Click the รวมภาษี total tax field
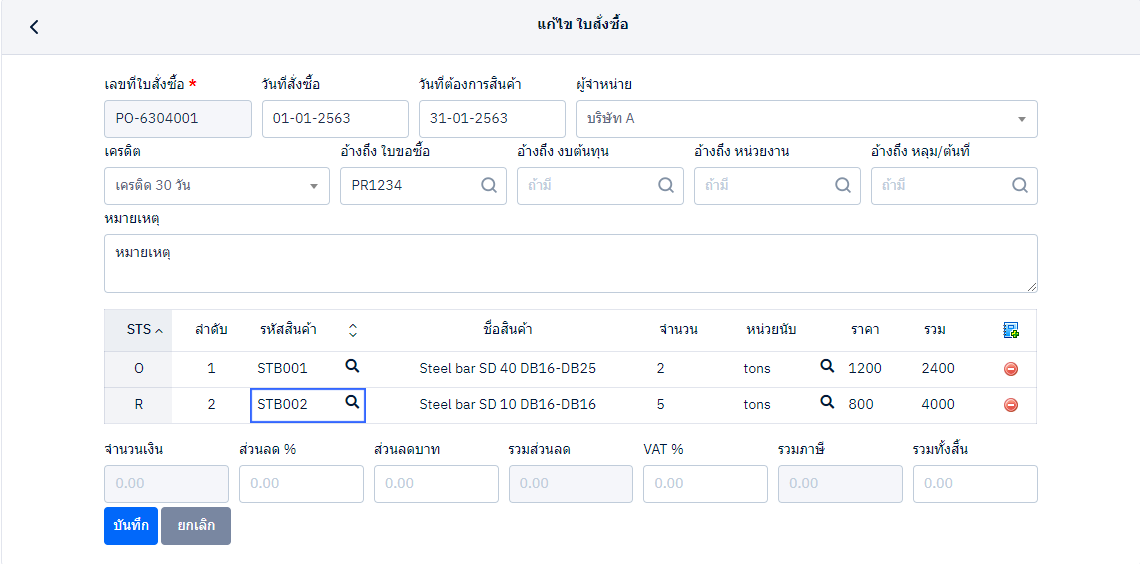 point(840,484)
